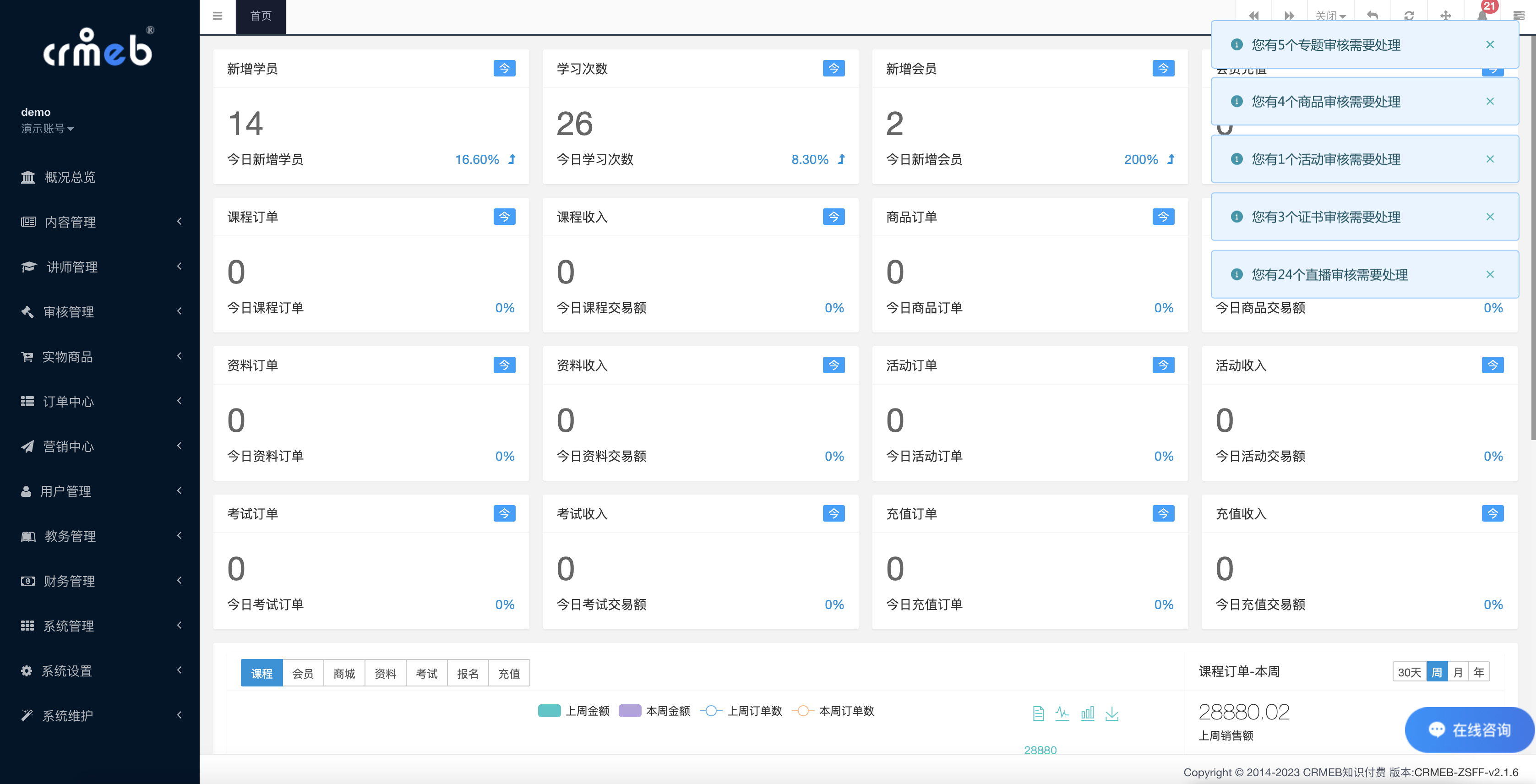This screenshot has width=1536, height=784.
Task: Click the notification bell icon
Action: point(1482,15)
